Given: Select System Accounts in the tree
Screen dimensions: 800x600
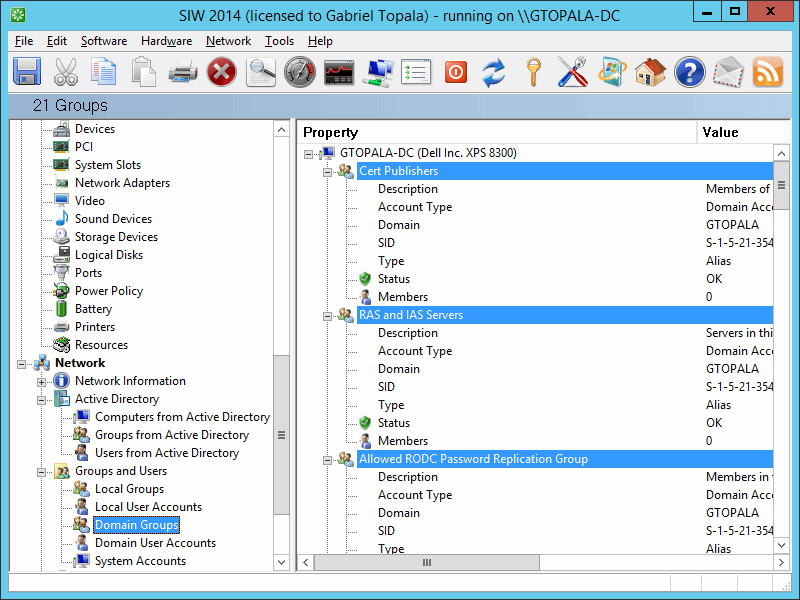Looking at the screenshot, I should point(140,561).
